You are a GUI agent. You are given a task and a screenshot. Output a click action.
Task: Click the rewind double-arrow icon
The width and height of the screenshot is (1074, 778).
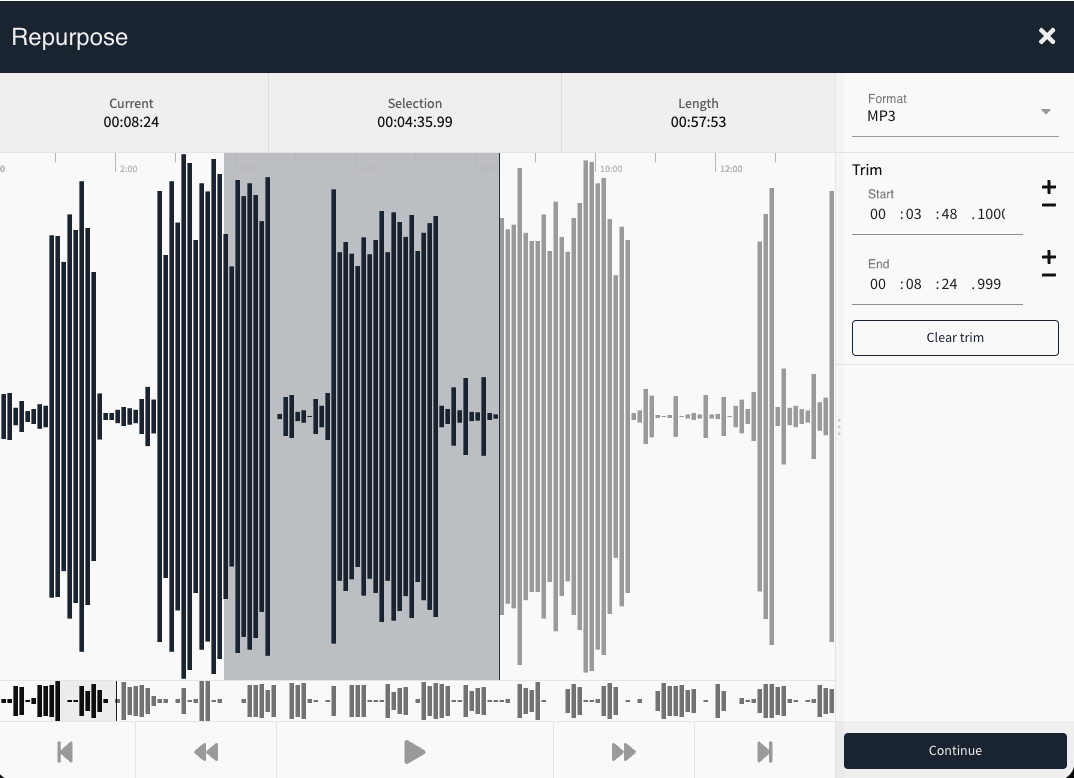pyautogui.click(x=206, y=751)
